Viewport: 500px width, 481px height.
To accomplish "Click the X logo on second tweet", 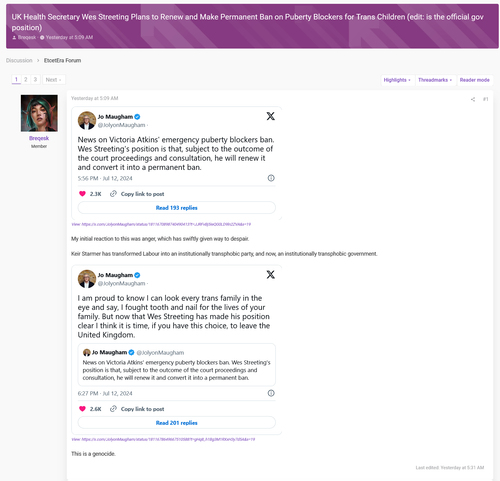I will tap(270, 274).
